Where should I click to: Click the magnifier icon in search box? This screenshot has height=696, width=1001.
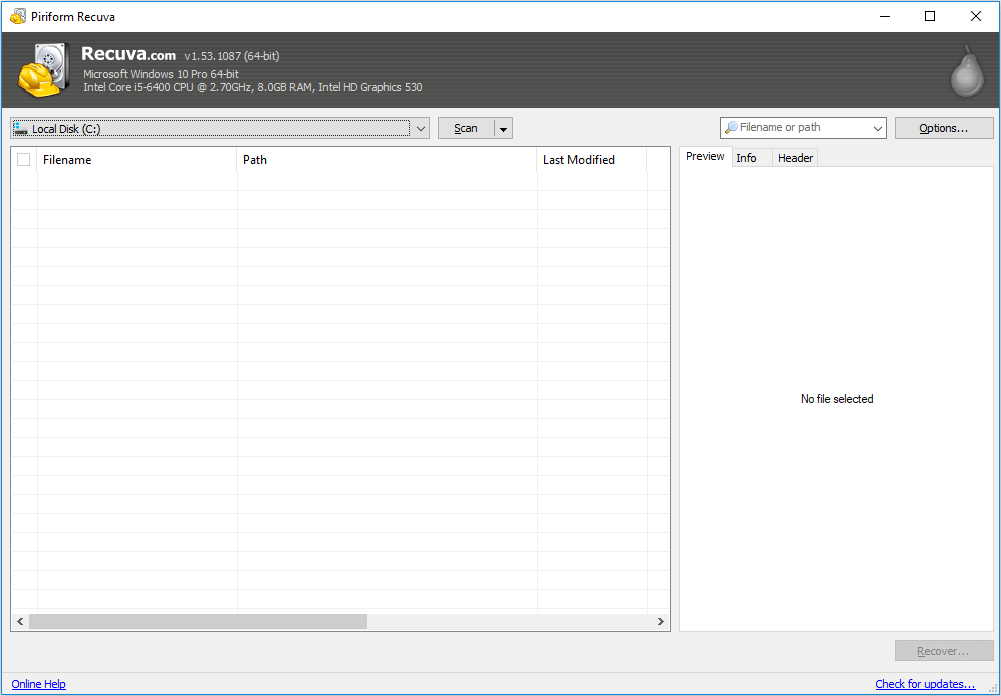[x=732, y=127]
